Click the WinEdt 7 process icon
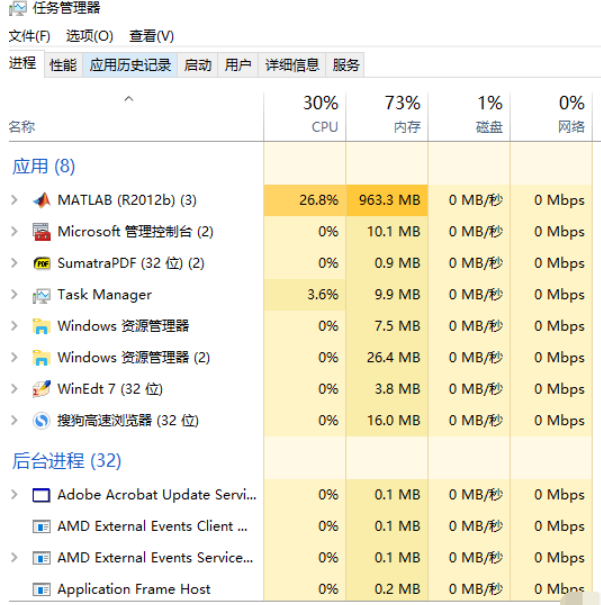 [x=41, y=389]
